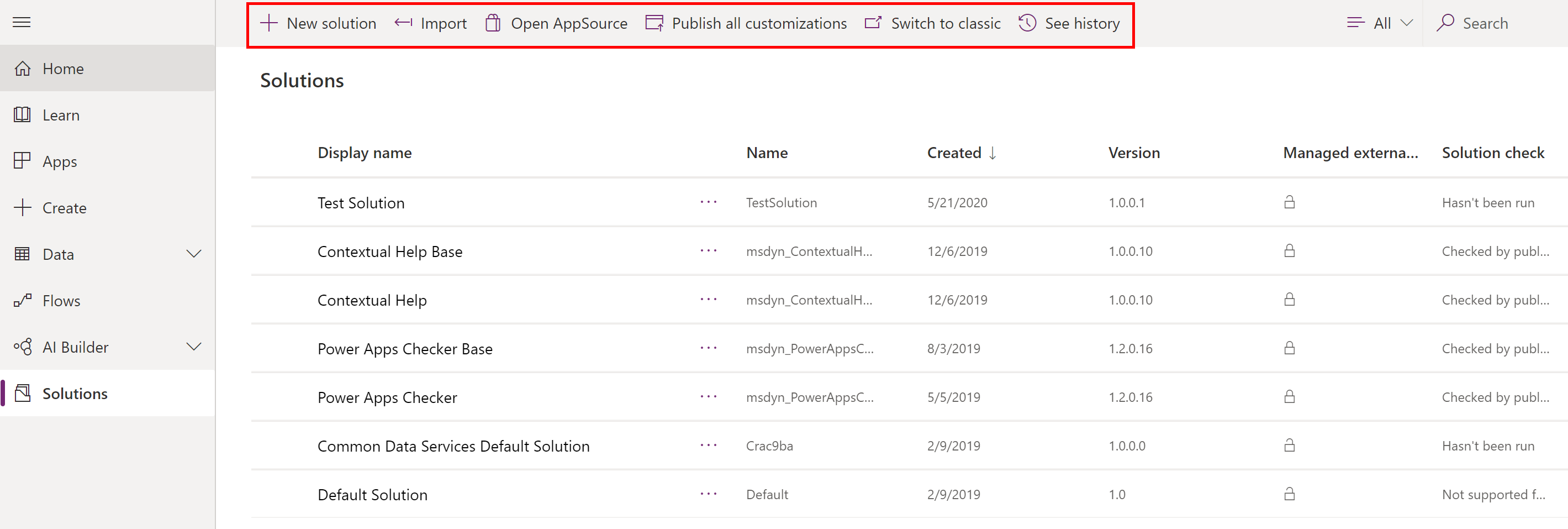
Task: Expand the AI Builder section chevron
Action: coord(193,347)
